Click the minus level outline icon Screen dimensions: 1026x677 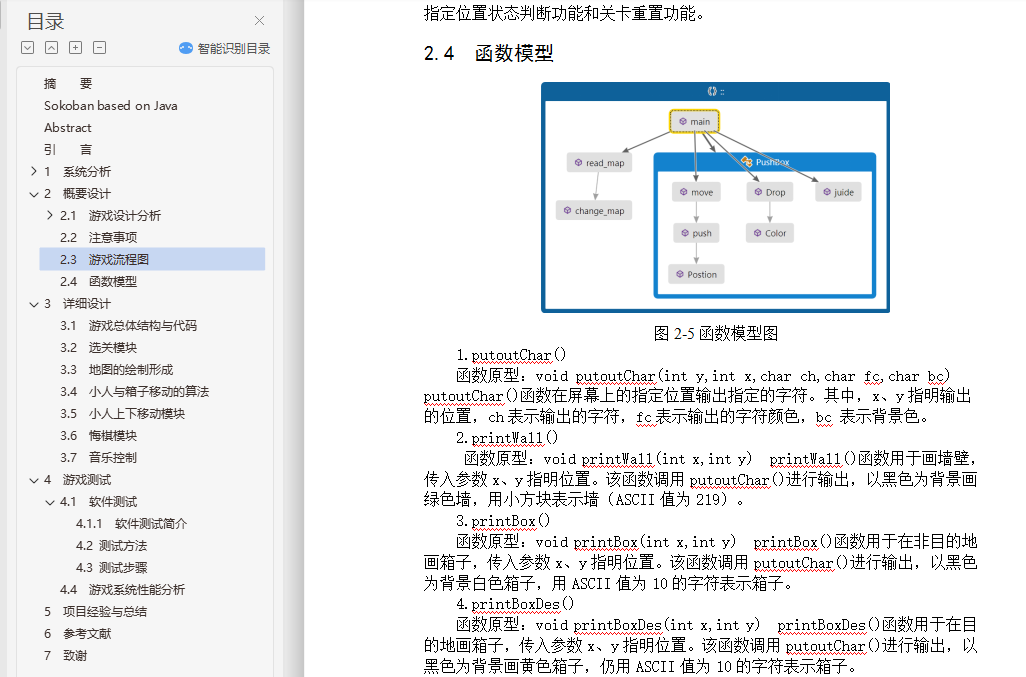pos(99,48)
